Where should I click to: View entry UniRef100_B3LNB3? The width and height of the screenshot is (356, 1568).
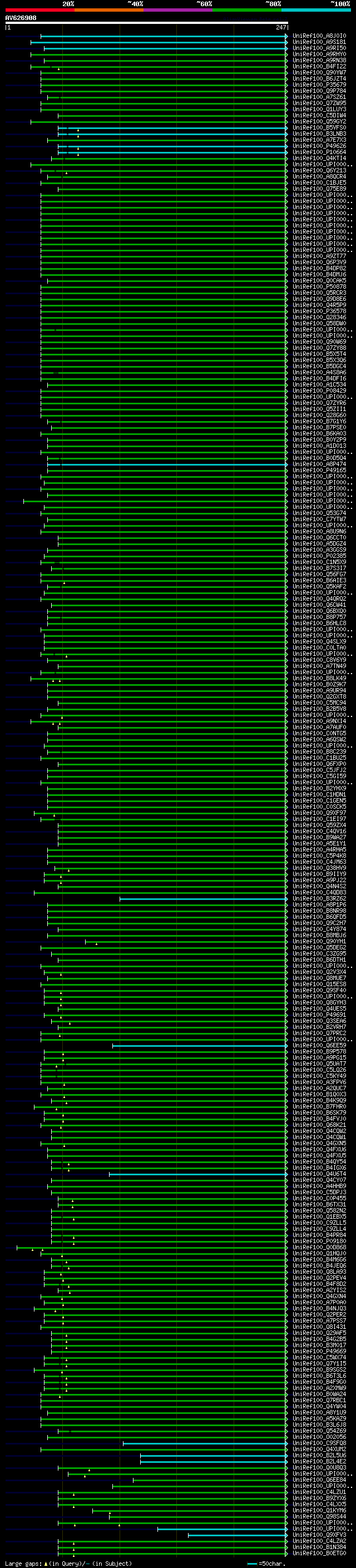(x=319, y=133)
